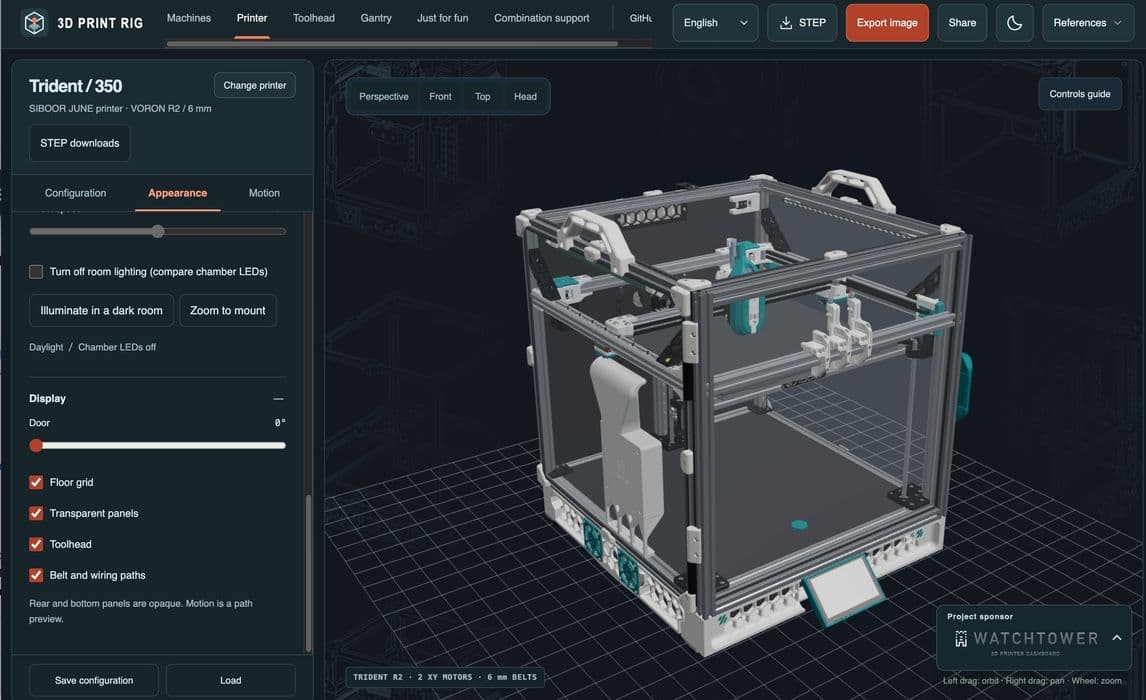Open the References dropdown

click(1088, 23)
